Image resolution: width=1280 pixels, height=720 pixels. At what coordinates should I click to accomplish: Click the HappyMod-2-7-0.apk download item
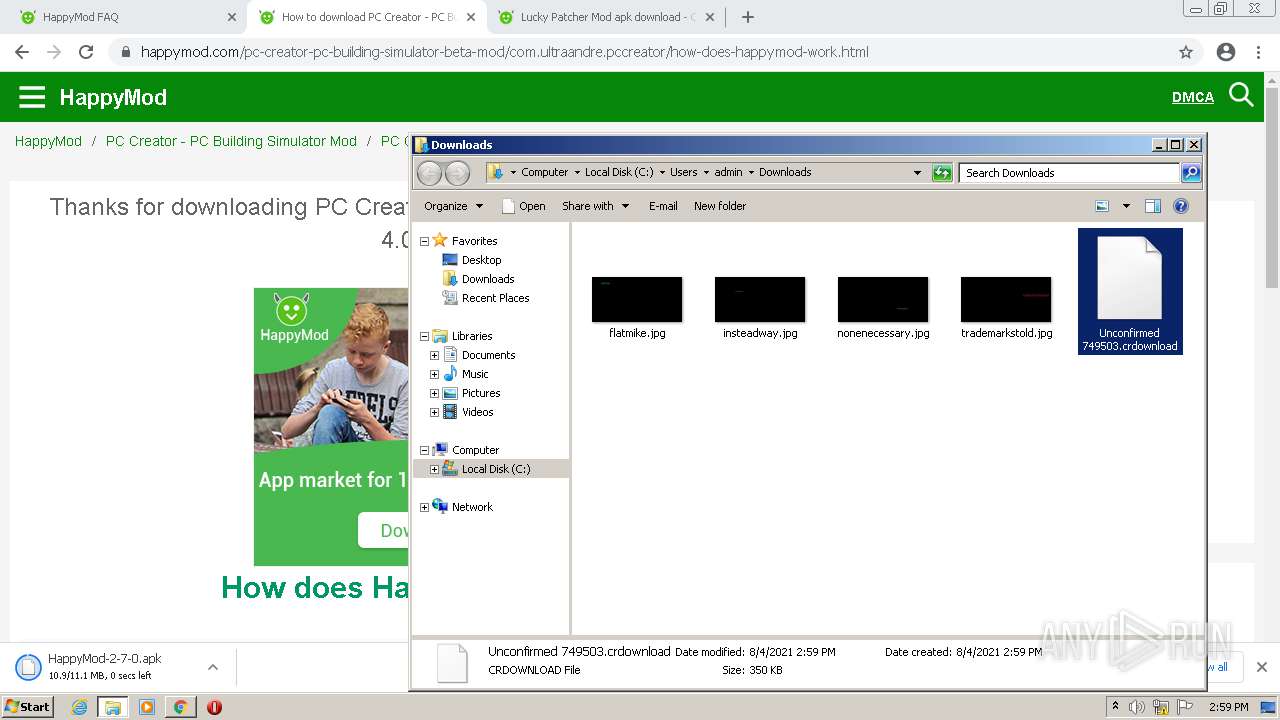(x=105, y=667)
